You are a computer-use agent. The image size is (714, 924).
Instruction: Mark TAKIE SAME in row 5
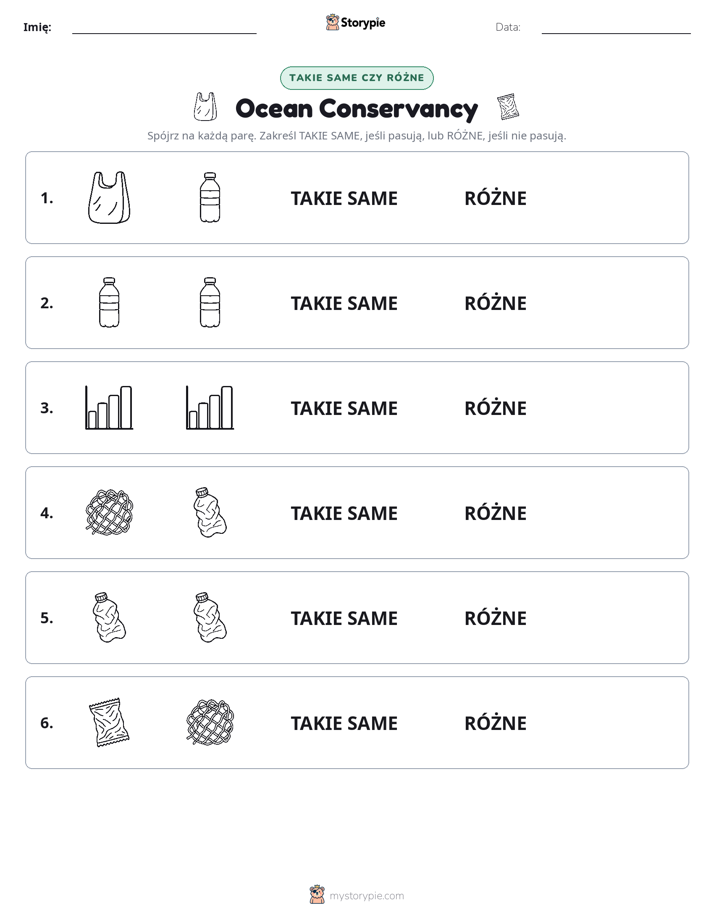pyautogui.click(x=344, y=618)
